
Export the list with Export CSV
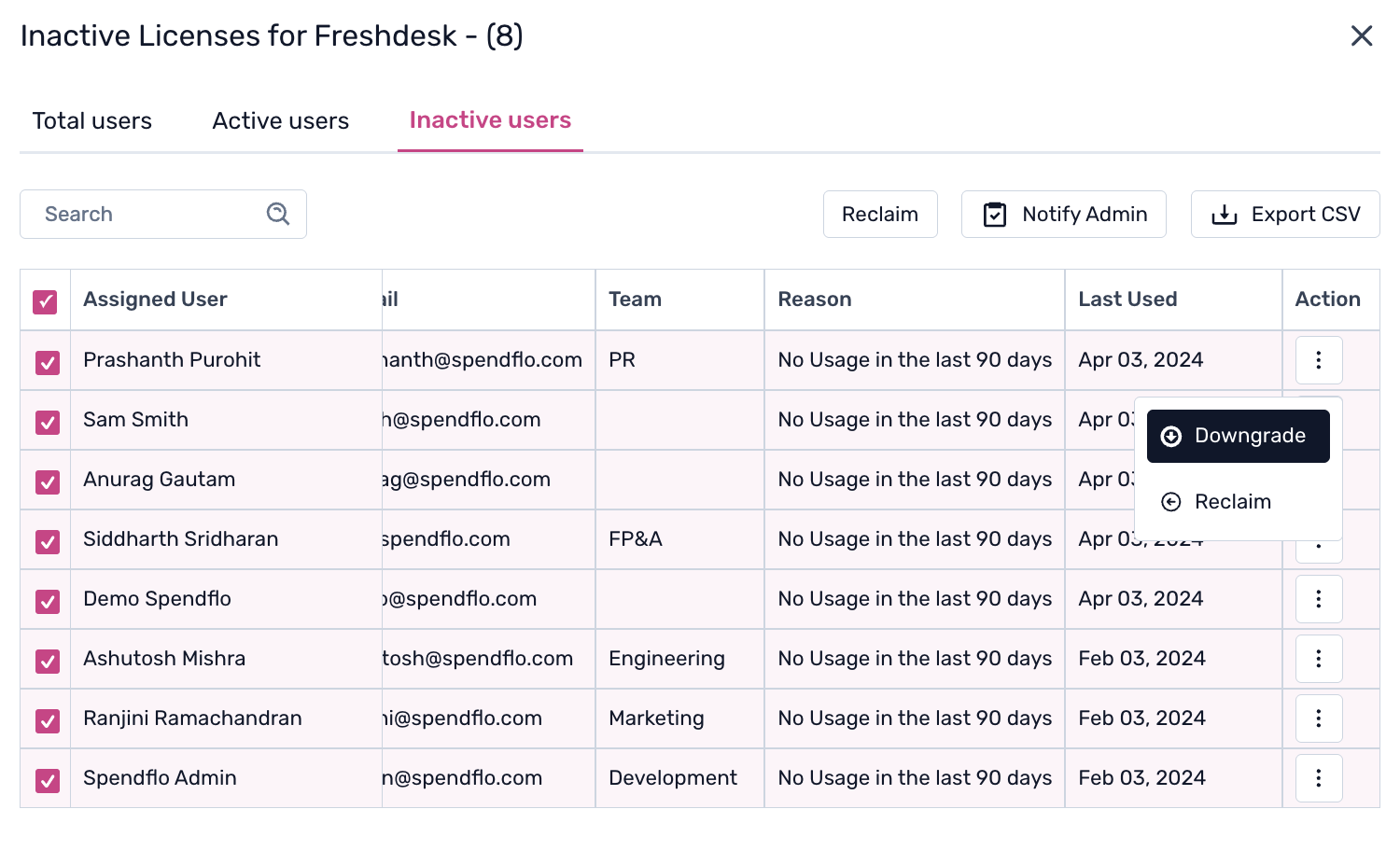[x=1285, y=214]
